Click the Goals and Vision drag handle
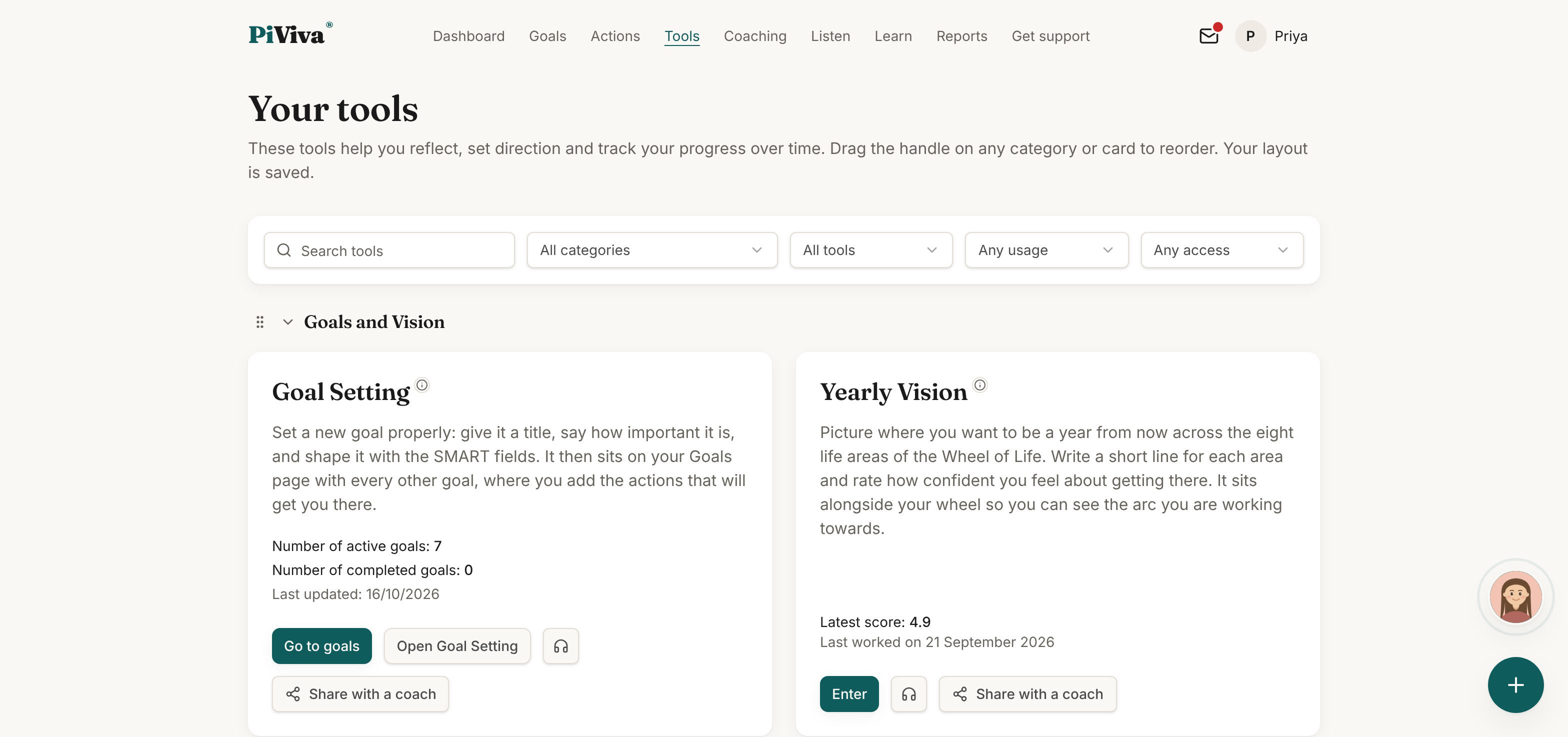 [x=260, y=322]
